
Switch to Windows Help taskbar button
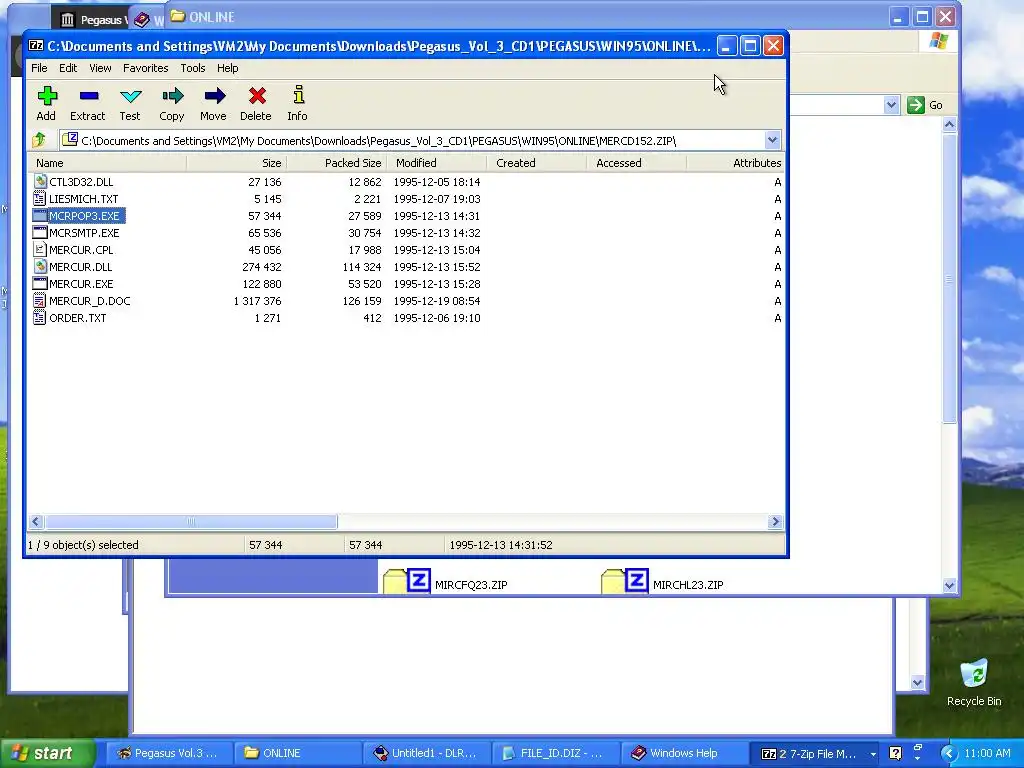point(684,753)
